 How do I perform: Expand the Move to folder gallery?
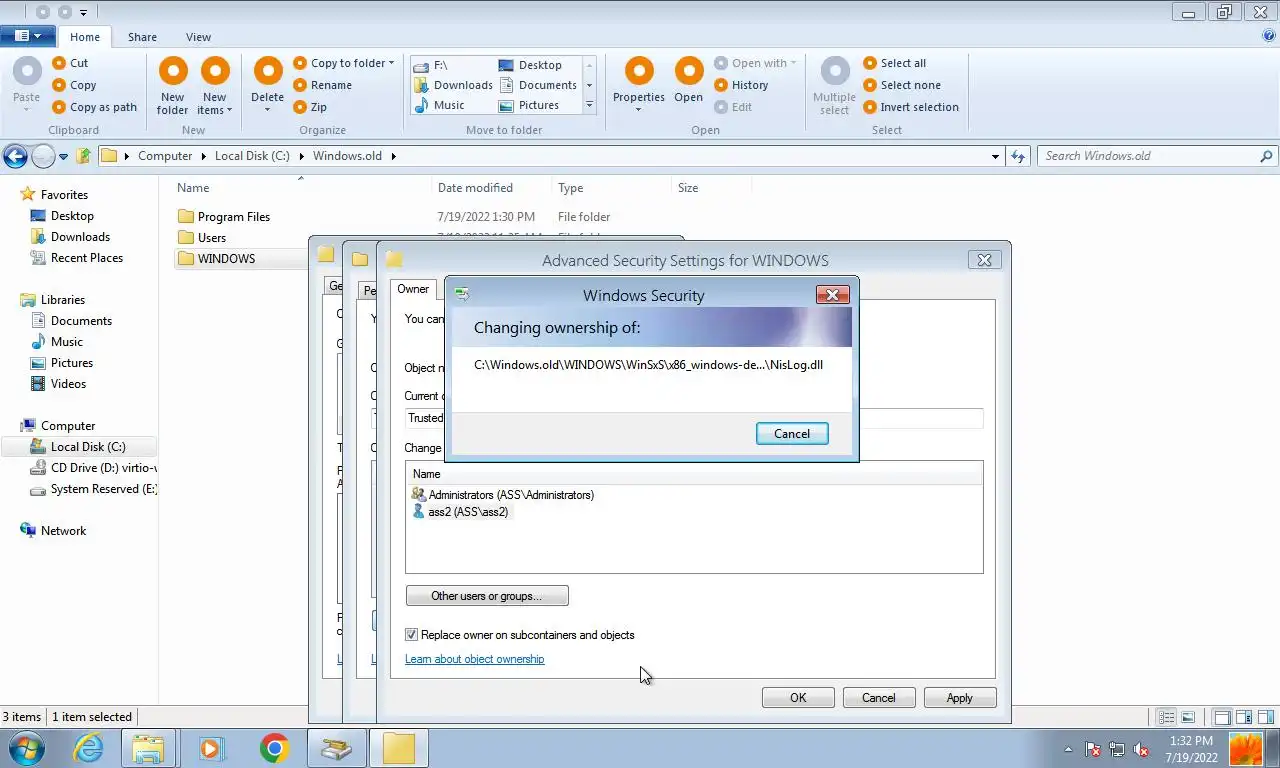[x=589, y=105]
